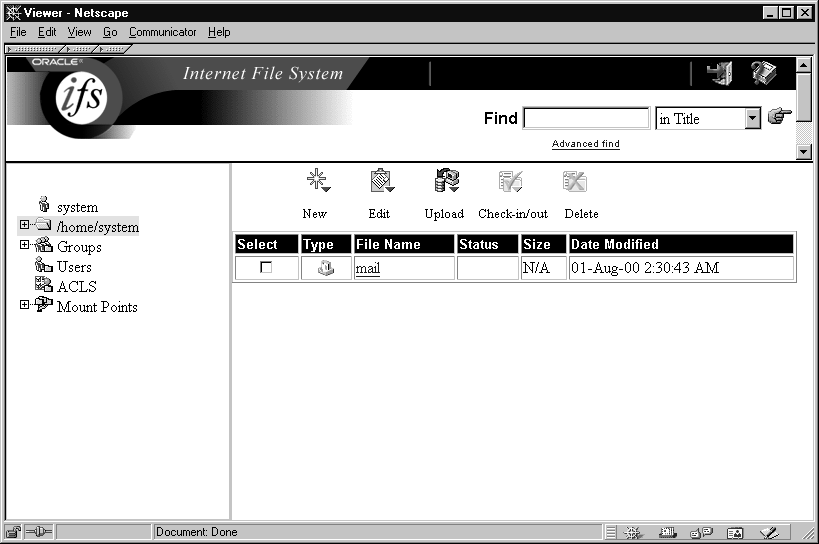Open Composer pen icon in status bar

tap(769, 533)
